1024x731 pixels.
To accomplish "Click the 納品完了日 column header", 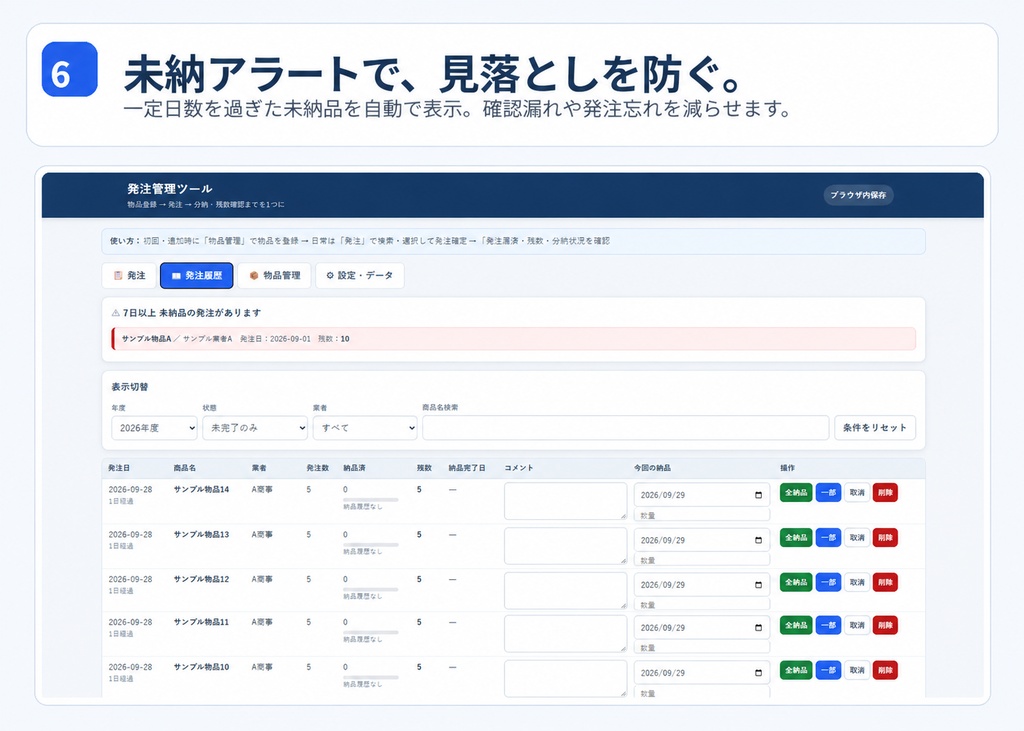I will (x=467, y=468).
